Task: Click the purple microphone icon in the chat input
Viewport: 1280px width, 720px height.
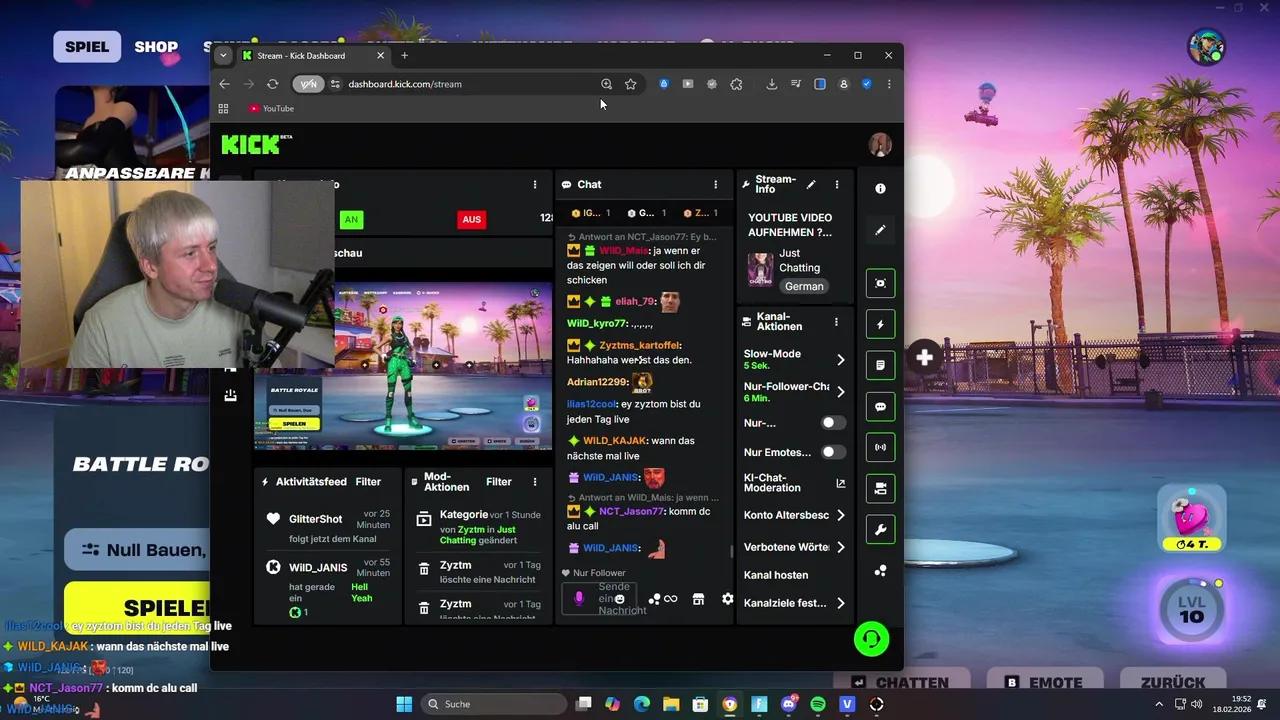Action: tap(578, 598)
